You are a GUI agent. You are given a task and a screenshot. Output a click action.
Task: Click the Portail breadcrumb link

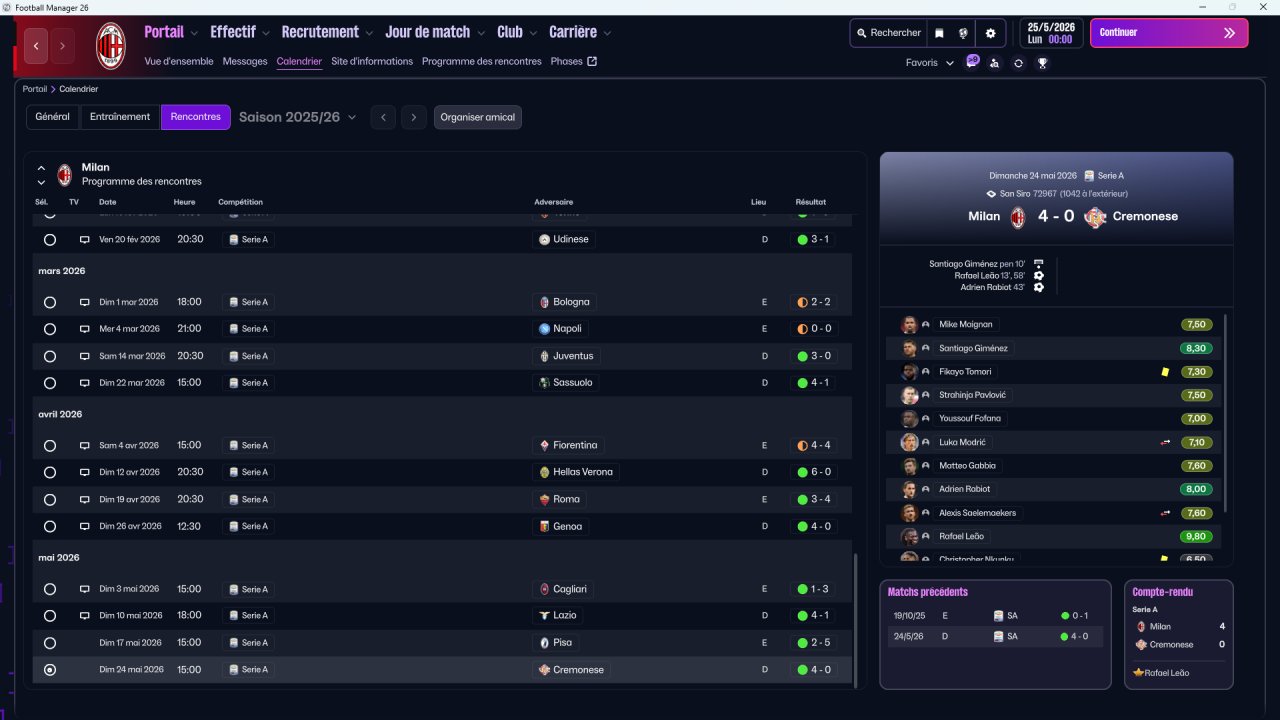click(35, 89)
